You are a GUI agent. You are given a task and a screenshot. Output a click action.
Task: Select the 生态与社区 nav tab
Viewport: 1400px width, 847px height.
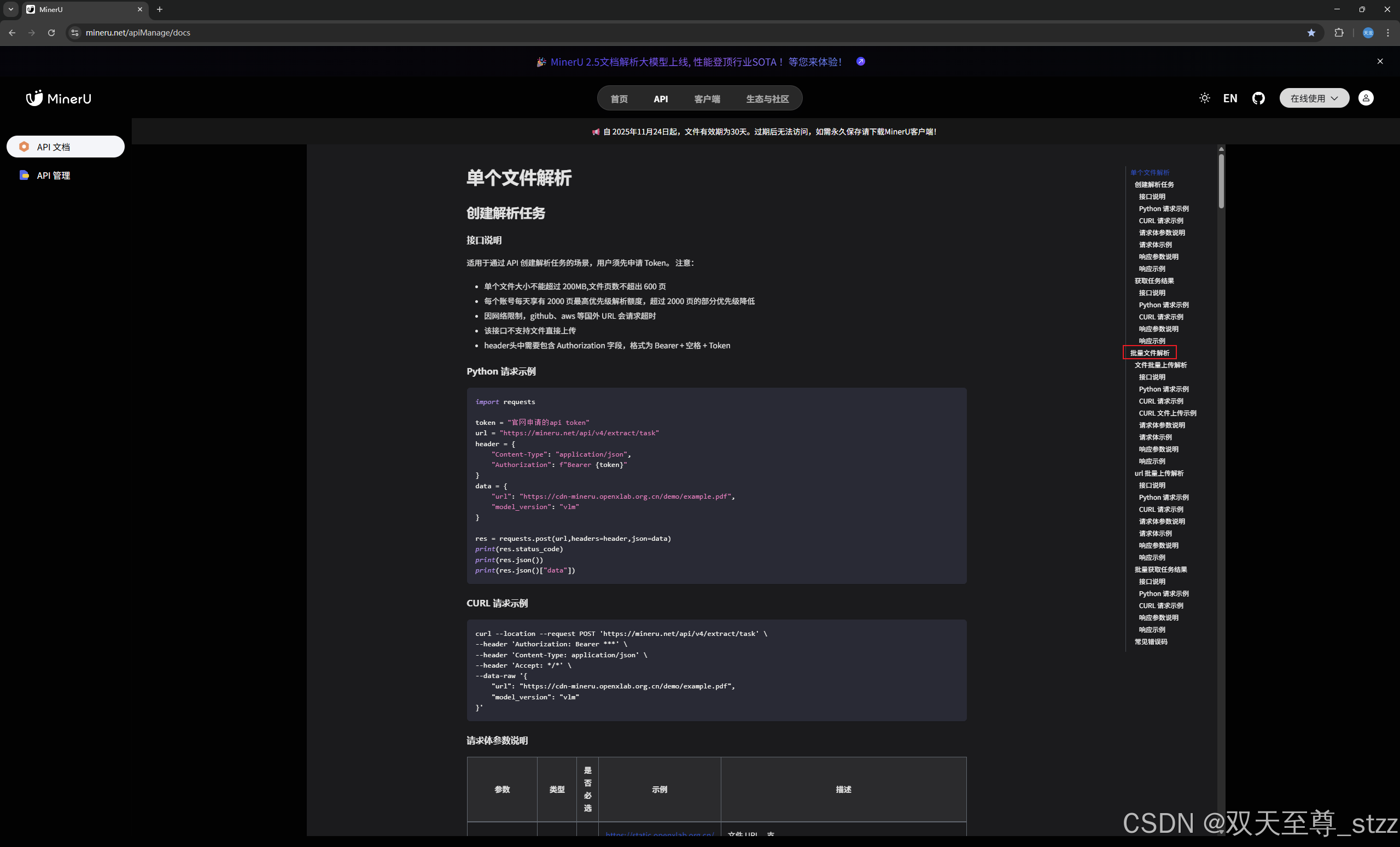767,99
